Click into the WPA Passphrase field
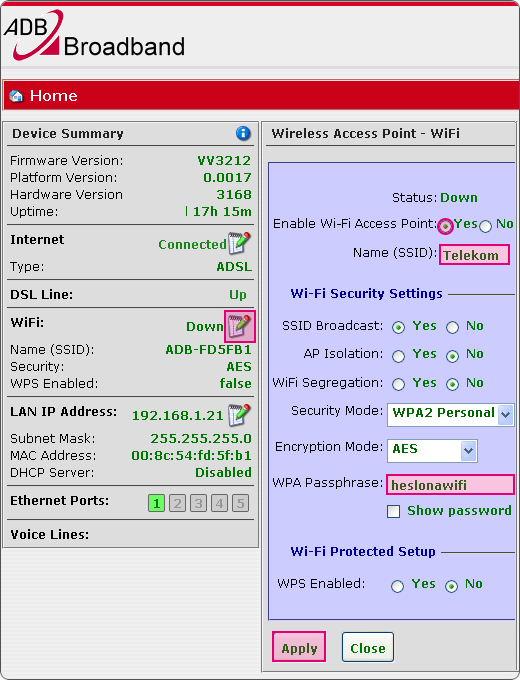 click(x=450, y=485)
